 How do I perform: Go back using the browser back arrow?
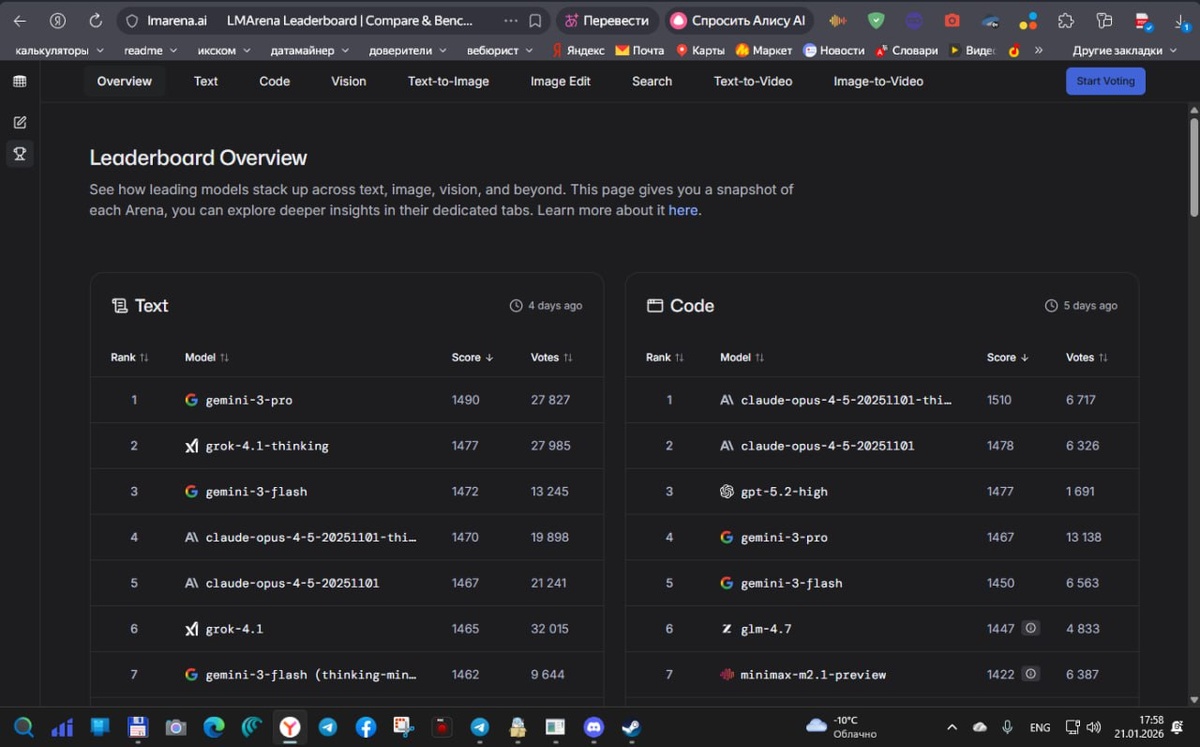(20, 20)
